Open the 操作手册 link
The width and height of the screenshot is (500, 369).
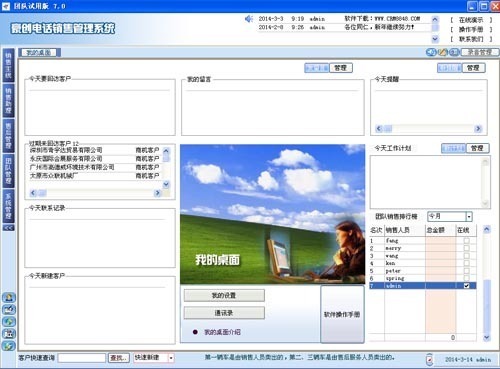click(471, 30)
